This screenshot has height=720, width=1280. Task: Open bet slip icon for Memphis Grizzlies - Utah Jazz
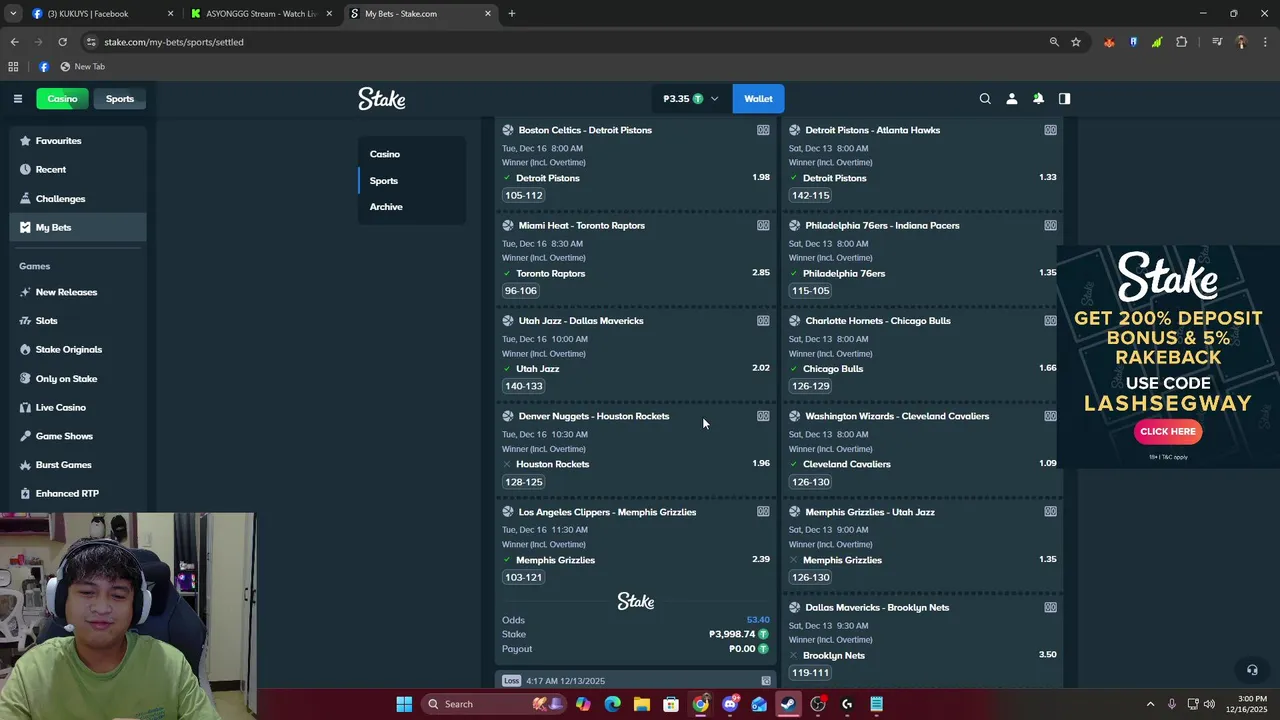pos(1050,512)
